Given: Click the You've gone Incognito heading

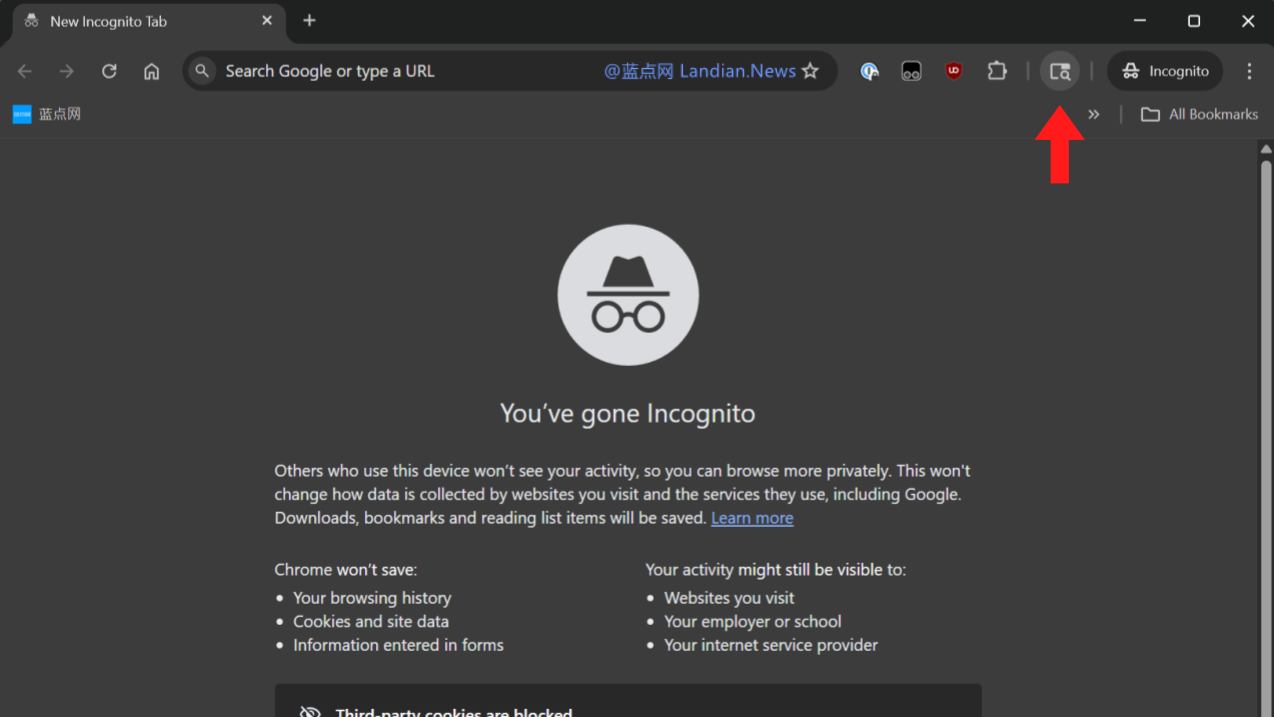Looking at the screenshot, I should pyautogui.click(x=628, y=413).
